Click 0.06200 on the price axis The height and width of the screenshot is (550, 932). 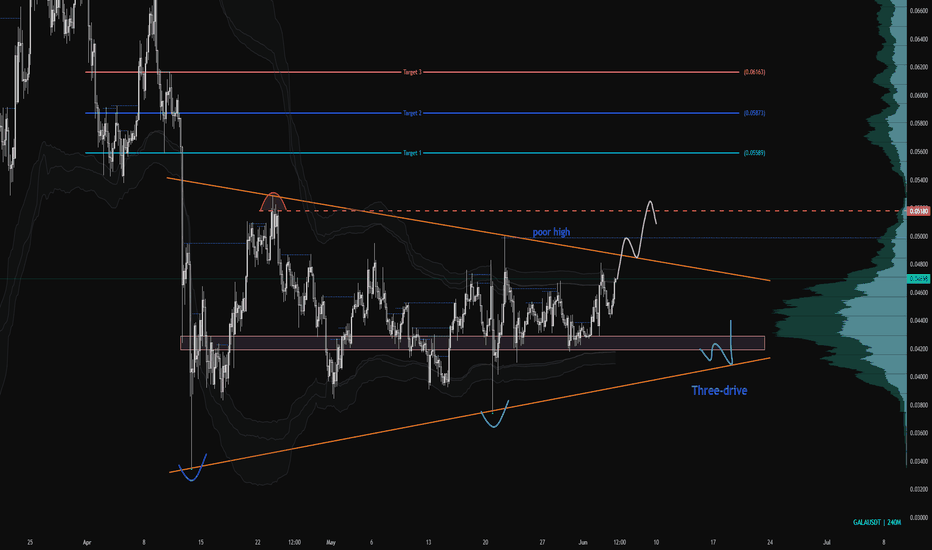pos(918,67)
